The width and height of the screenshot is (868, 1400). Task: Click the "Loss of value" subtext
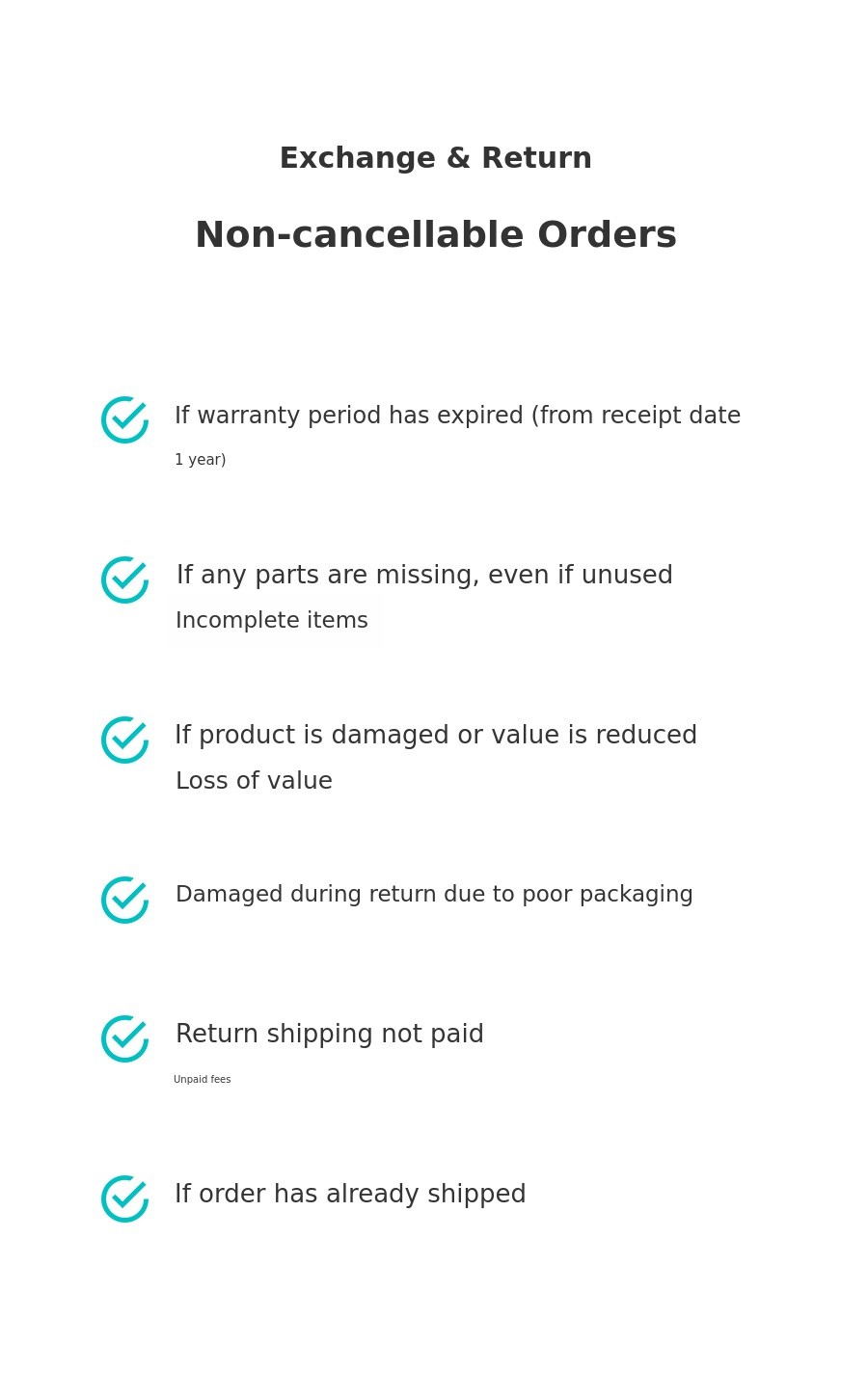coord(254,781)
